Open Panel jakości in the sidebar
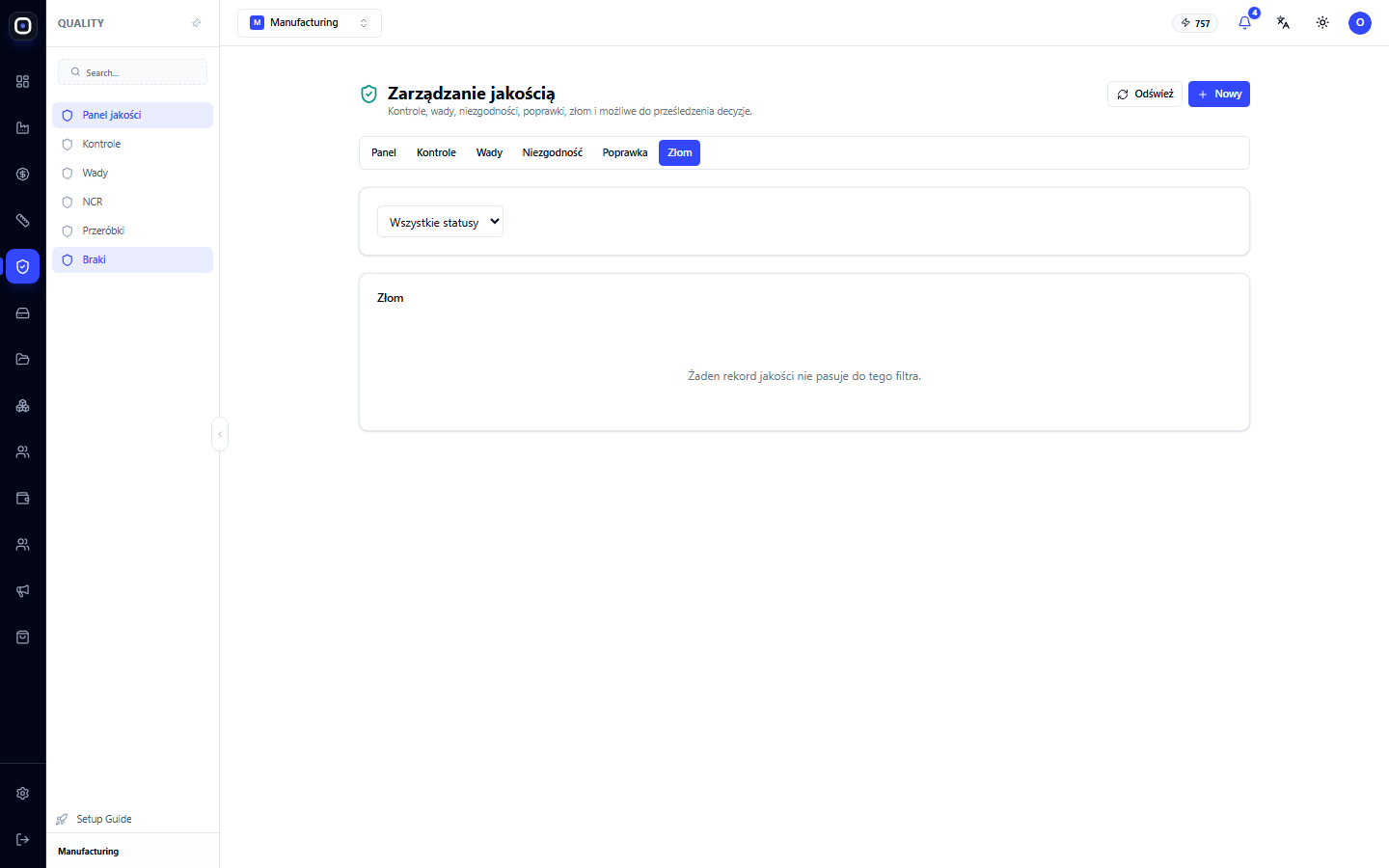The image size is (1389, 868). point(132,115)
